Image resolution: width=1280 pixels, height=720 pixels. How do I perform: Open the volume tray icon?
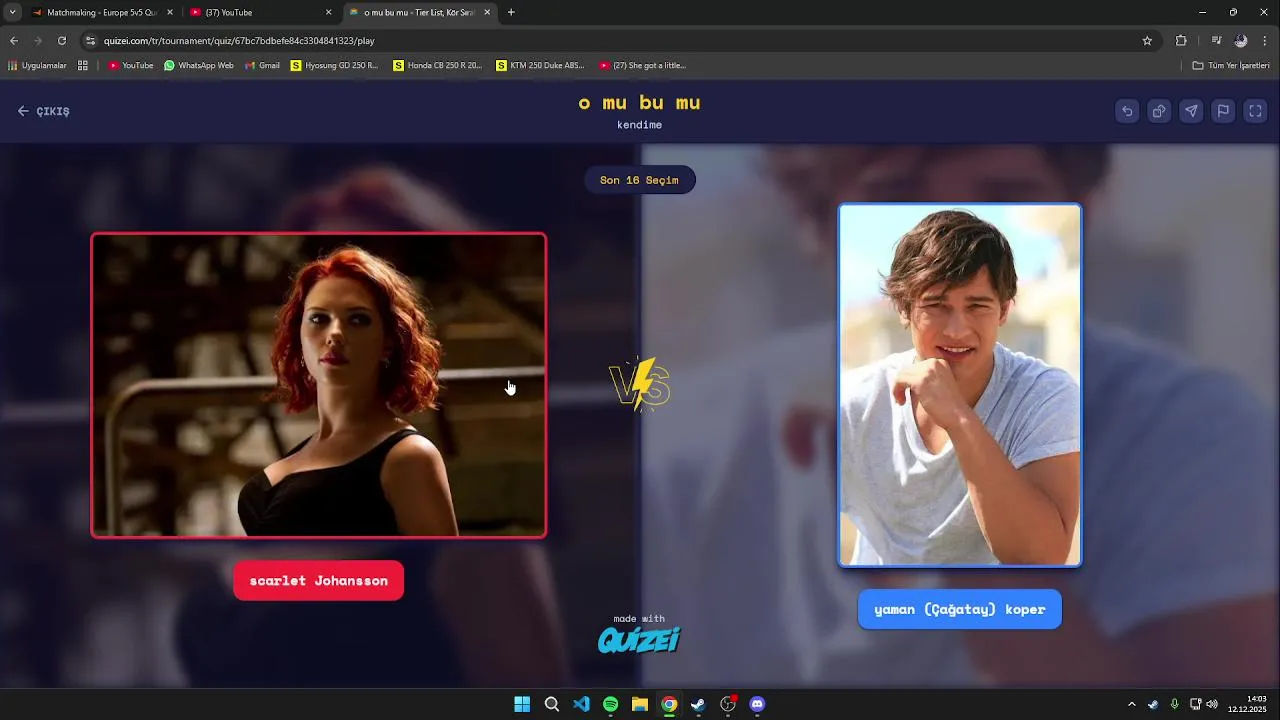coord(1212,704)
